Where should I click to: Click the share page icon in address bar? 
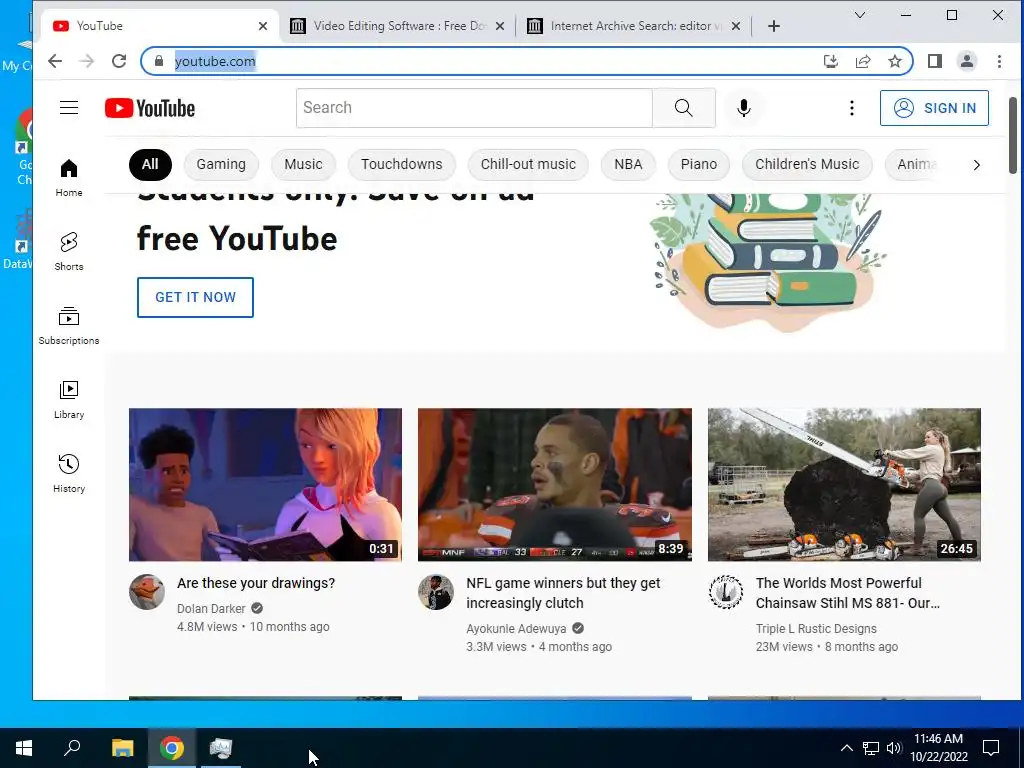[863, 61]
